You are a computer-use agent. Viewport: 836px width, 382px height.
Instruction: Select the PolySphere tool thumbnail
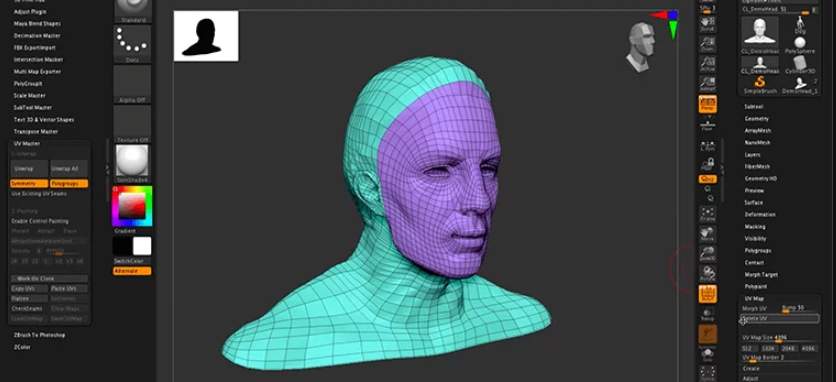coord(800,45)
